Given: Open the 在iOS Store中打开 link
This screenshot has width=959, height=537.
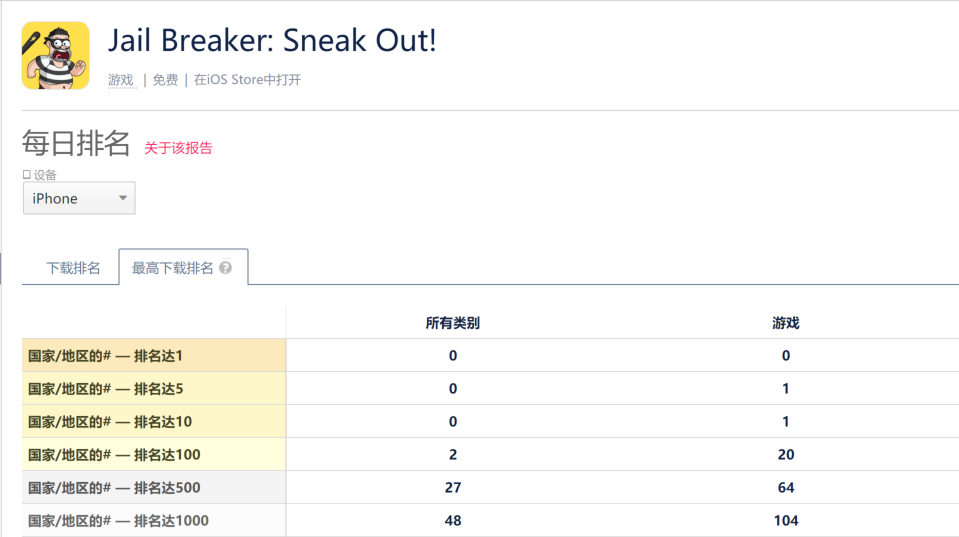Looking at the screenshot, I should tap(247, 80).
